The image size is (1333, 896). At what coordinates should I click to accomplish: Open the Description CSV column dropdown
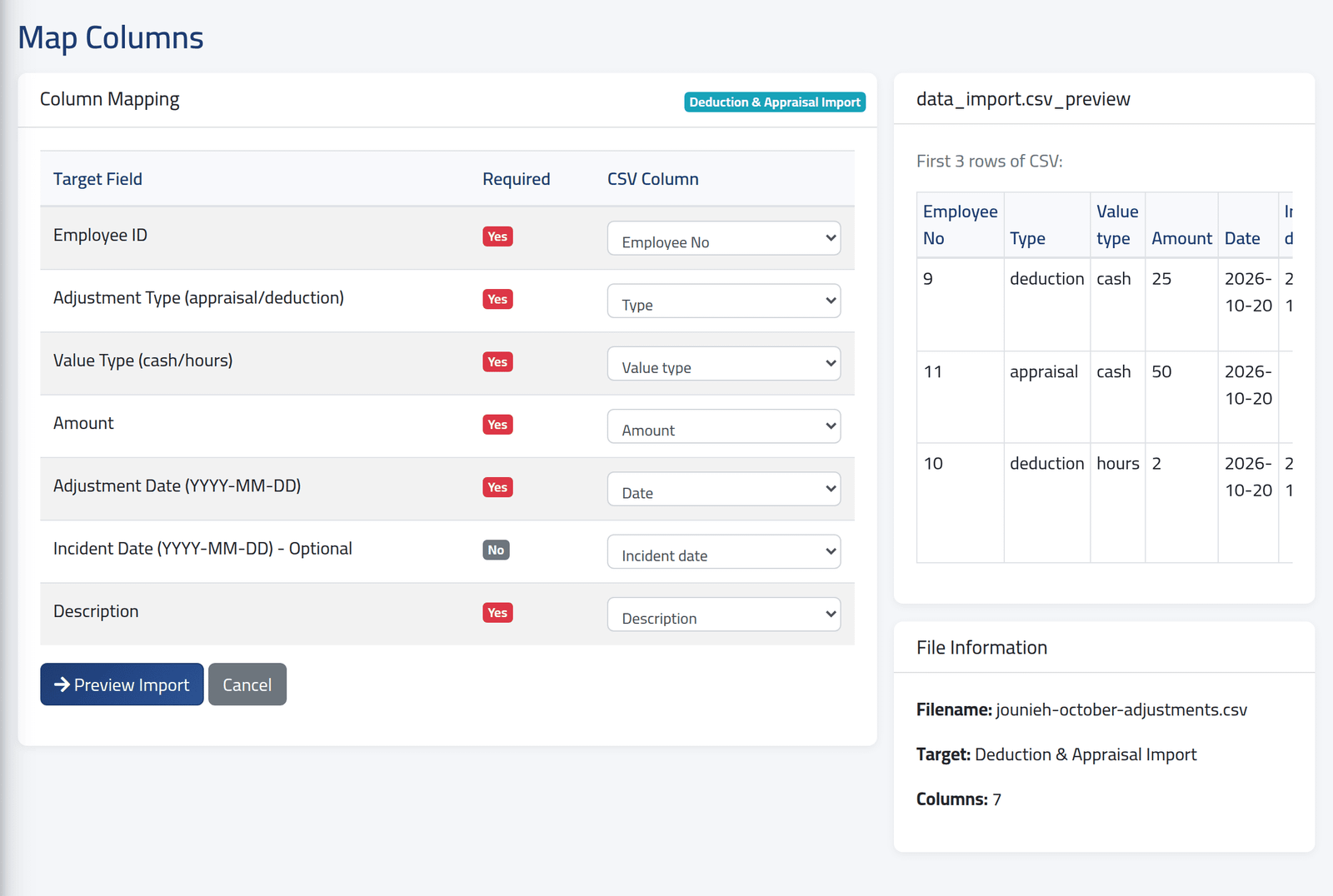coord(723,615)
